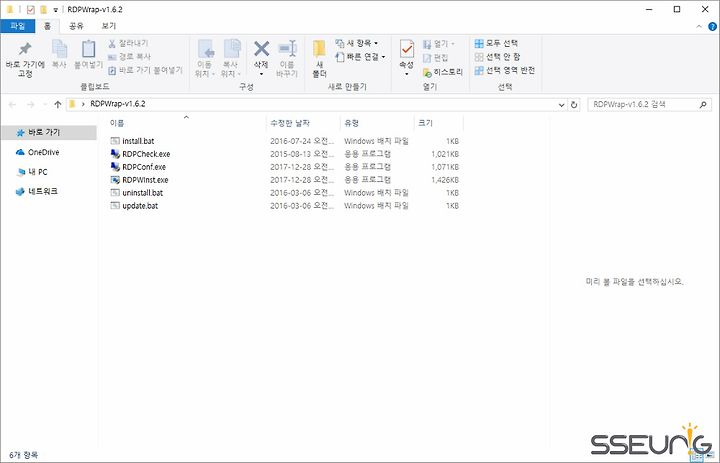
Task: Open address bar history dropdown arrow
Action: point(561,105)
